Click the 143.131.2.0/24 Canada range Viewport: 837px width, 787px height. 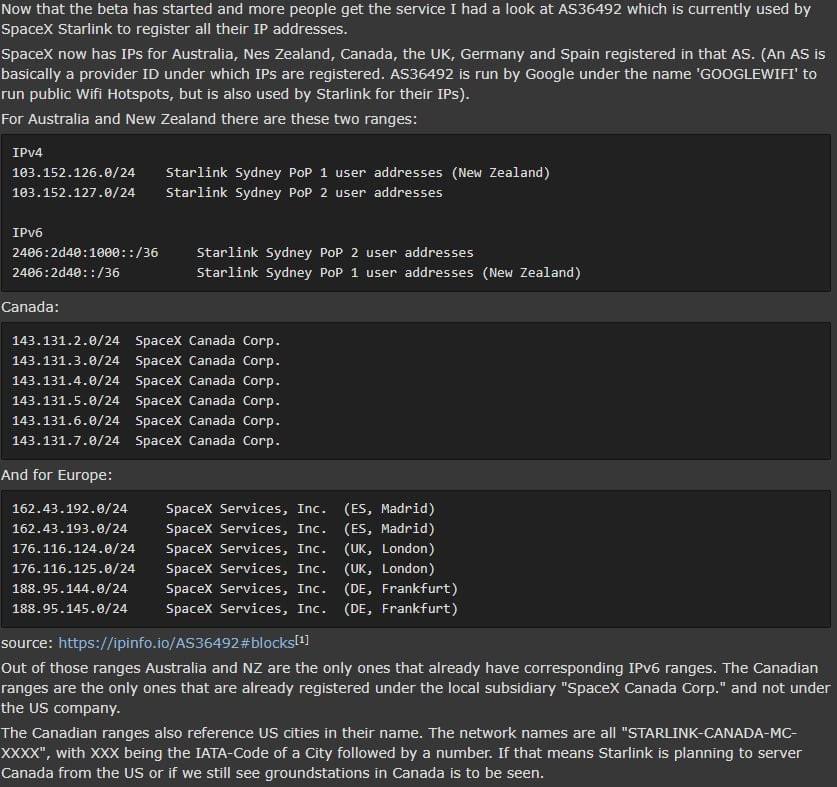click(x=66, y=341)
